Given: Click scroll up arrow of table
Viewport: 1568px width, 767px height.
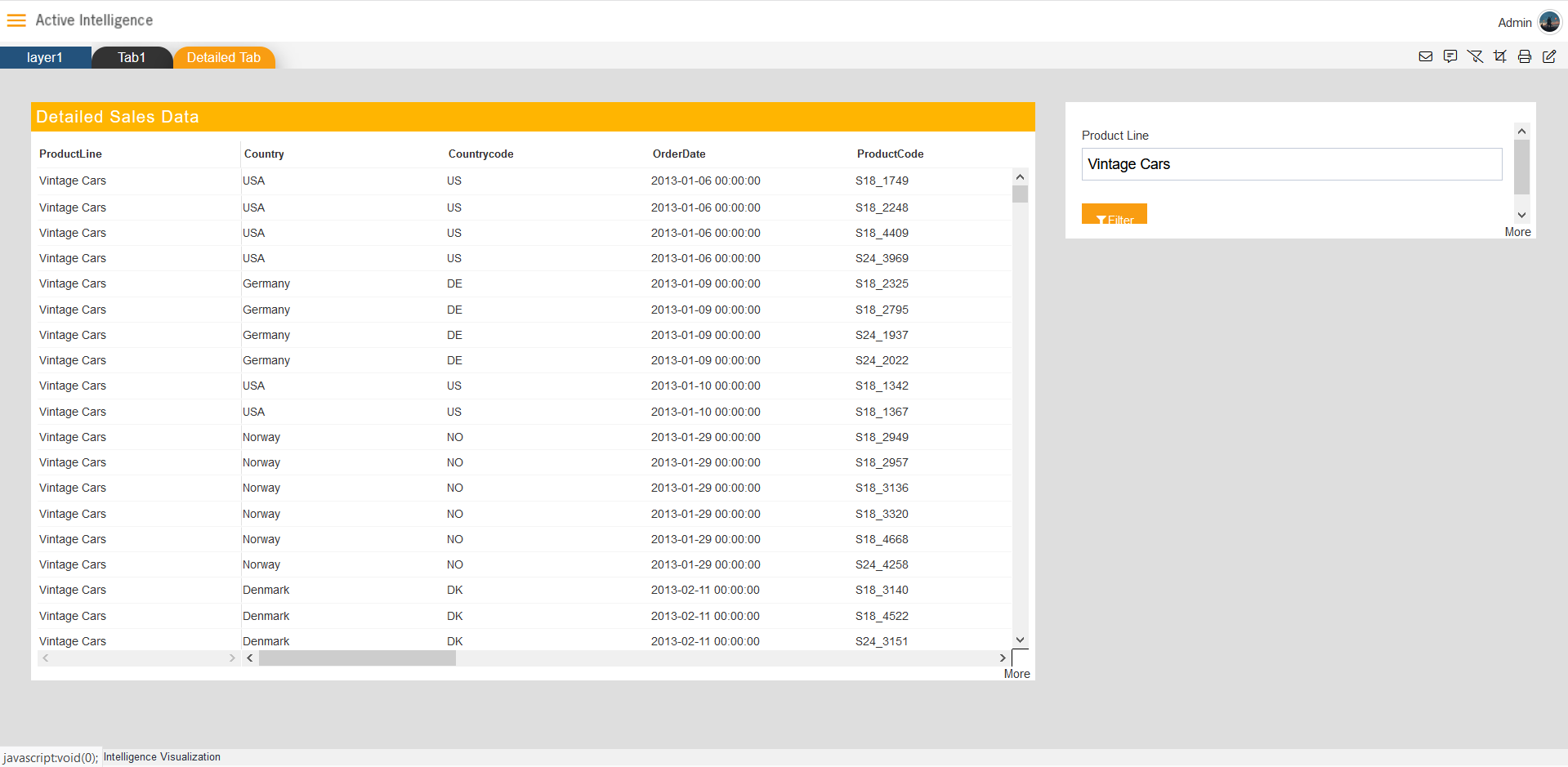Looking at the screenshot, I should click(1020, 176).
